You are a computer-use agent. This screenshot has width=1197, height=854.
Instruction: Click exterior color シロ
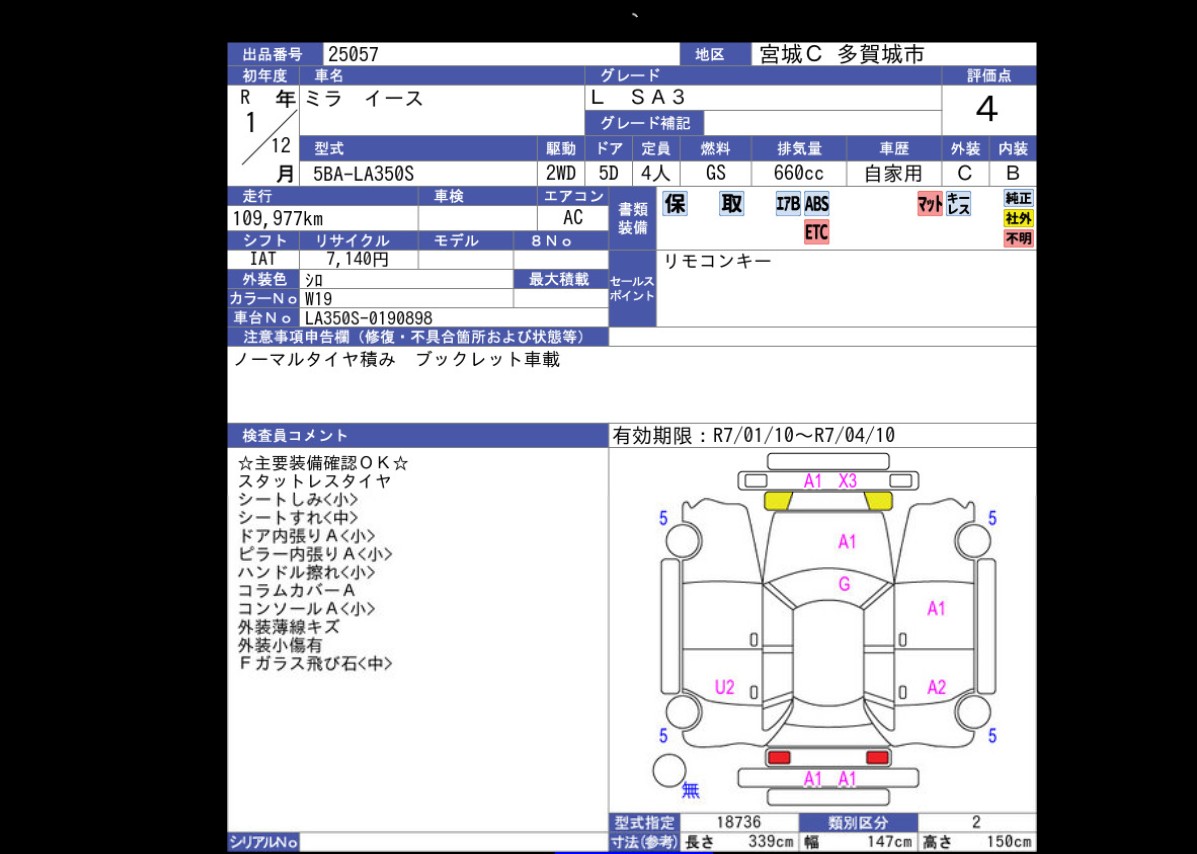click(314, 280)
